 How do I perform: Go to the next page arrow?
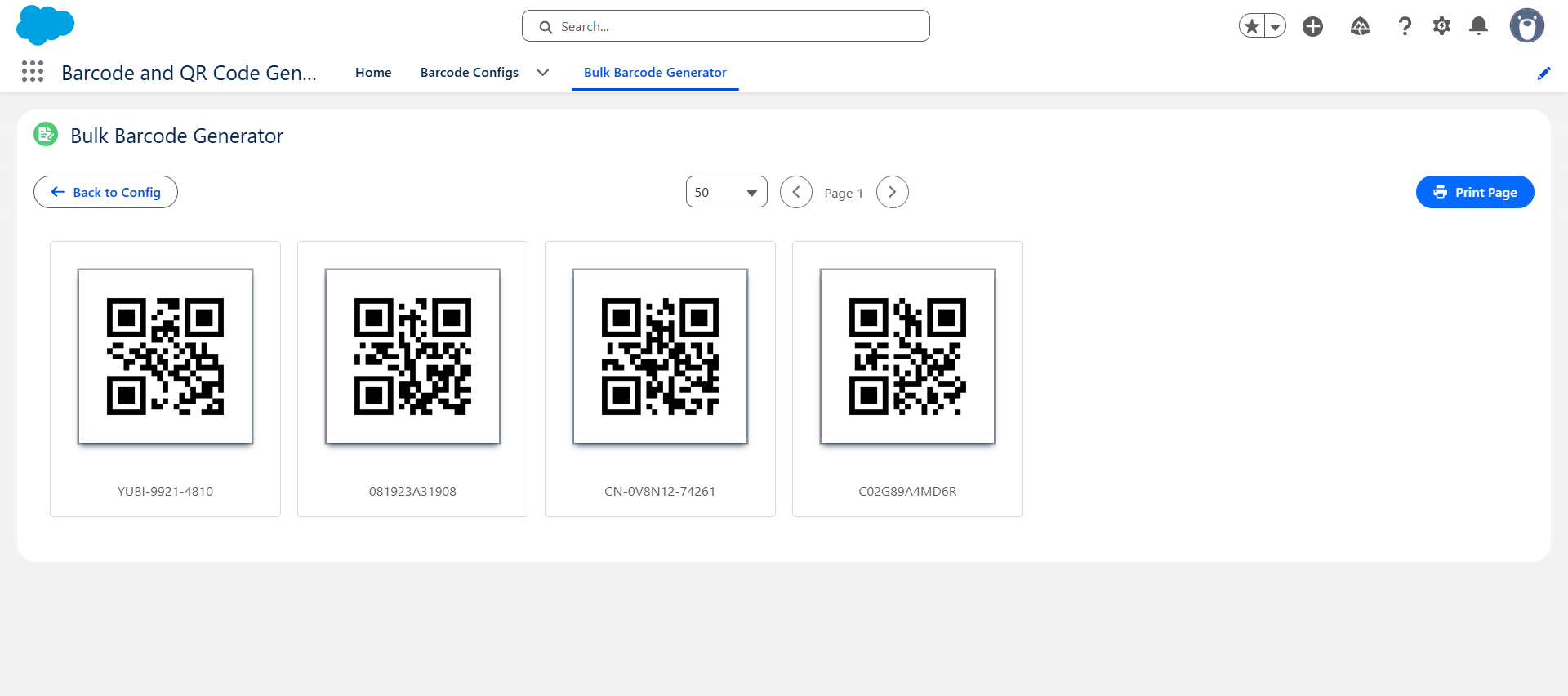point(893,192)
